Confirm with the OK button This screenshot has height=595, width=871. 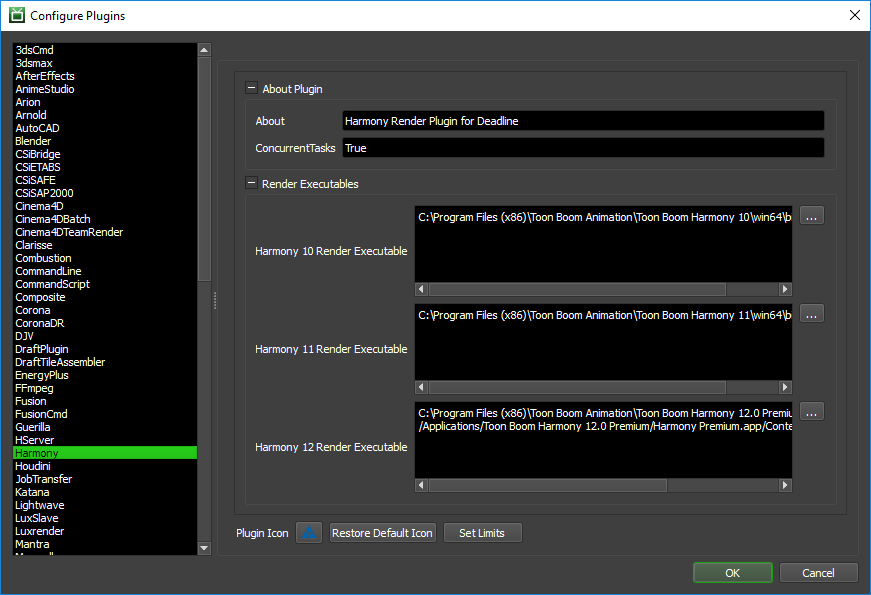click(732, 573)
